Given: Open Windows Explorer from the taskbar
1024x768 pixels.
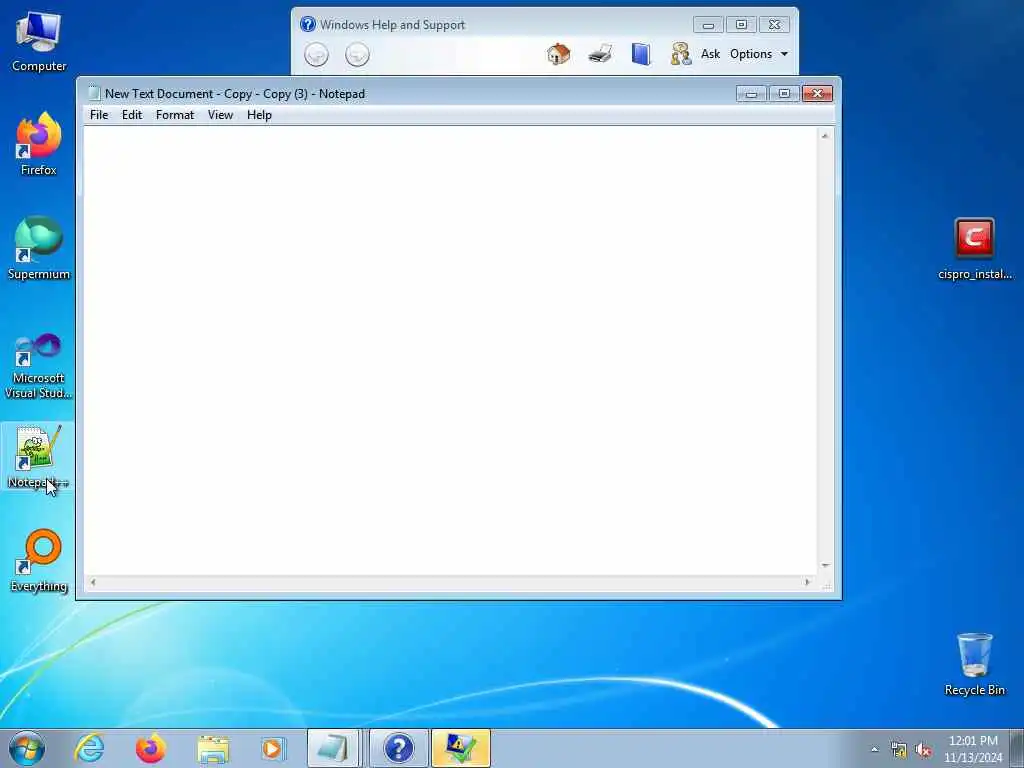Looking at the screenshot, I should pyautogui.click(x=212, y=748).
